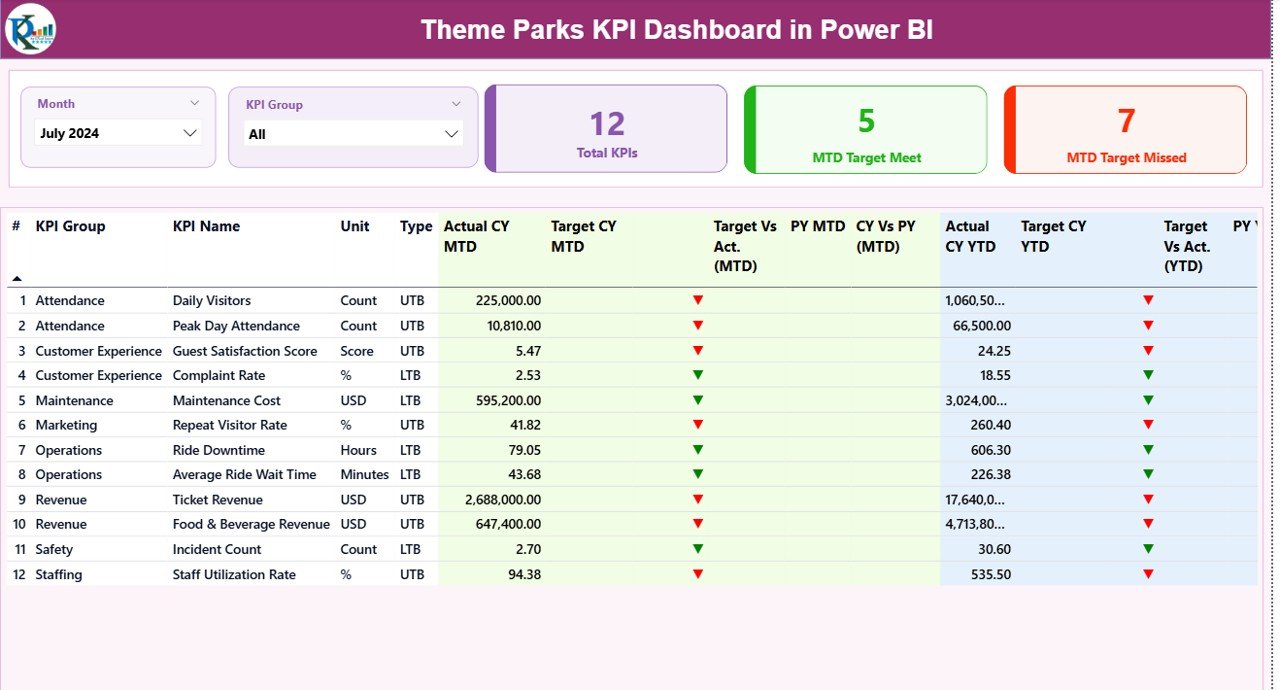
Task: Select the MTD Target Meet card
Action: point(865,128)
